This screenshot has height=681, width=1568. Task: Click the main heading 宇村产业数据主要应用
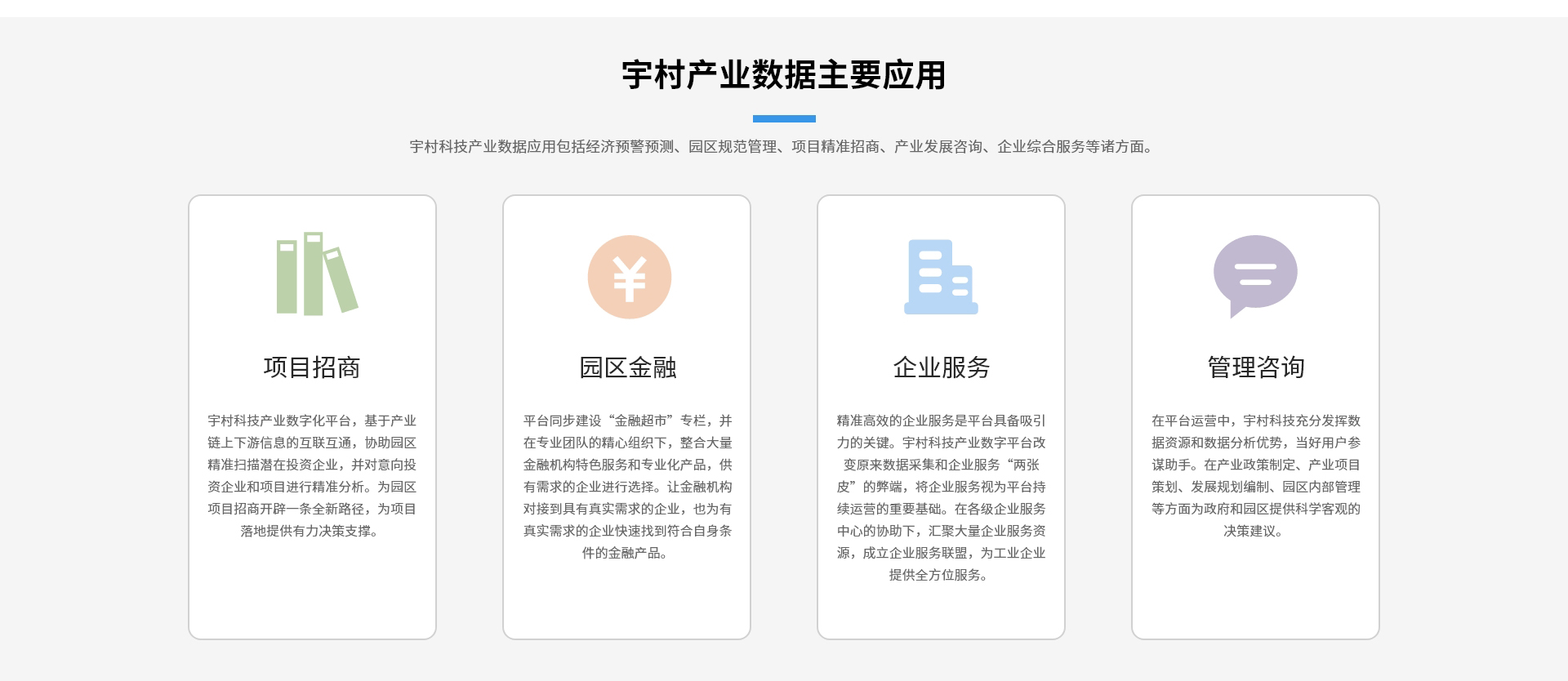(x=783, y=75)
